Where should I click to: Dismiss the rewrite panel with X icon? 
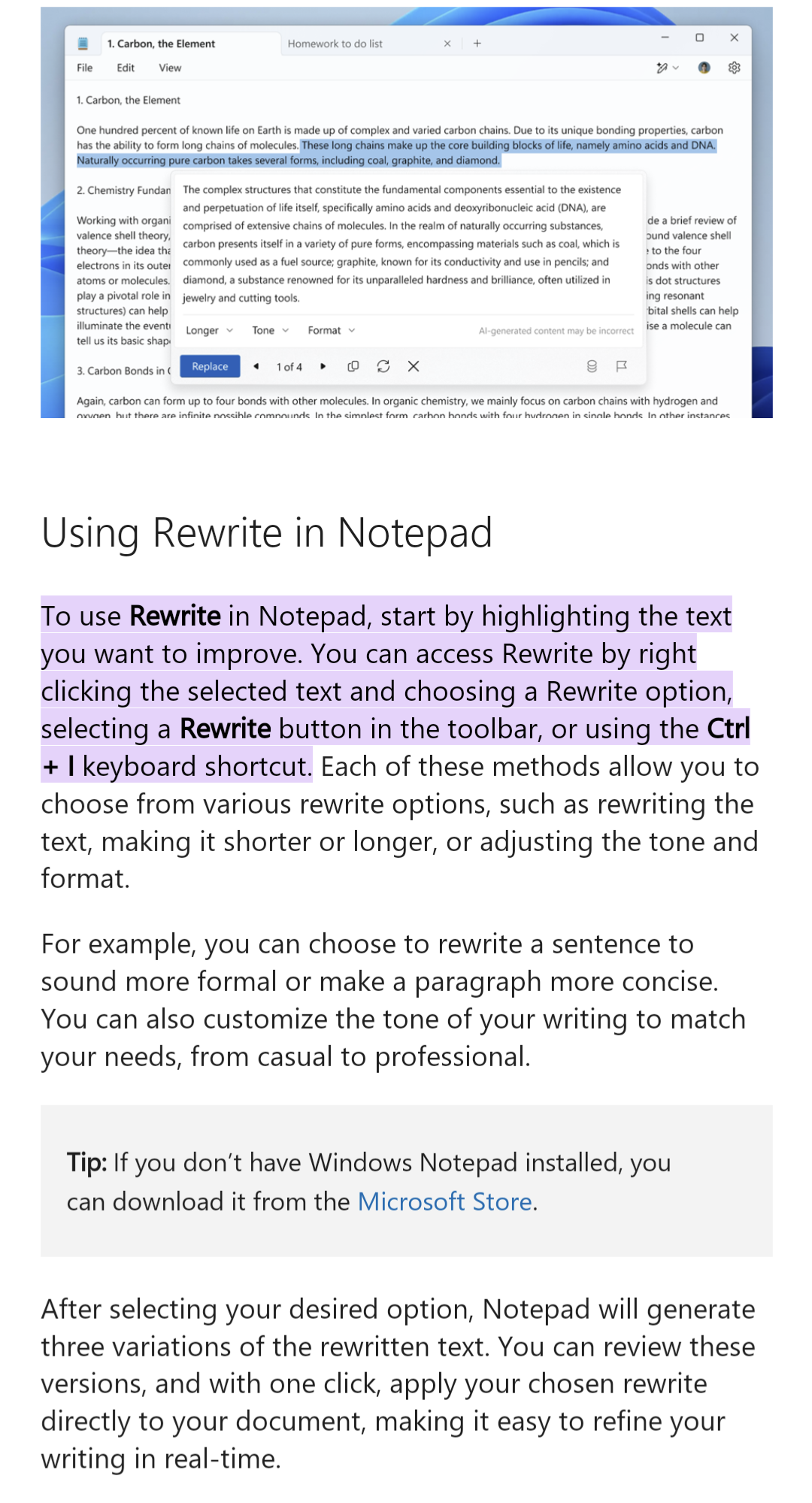414,366
